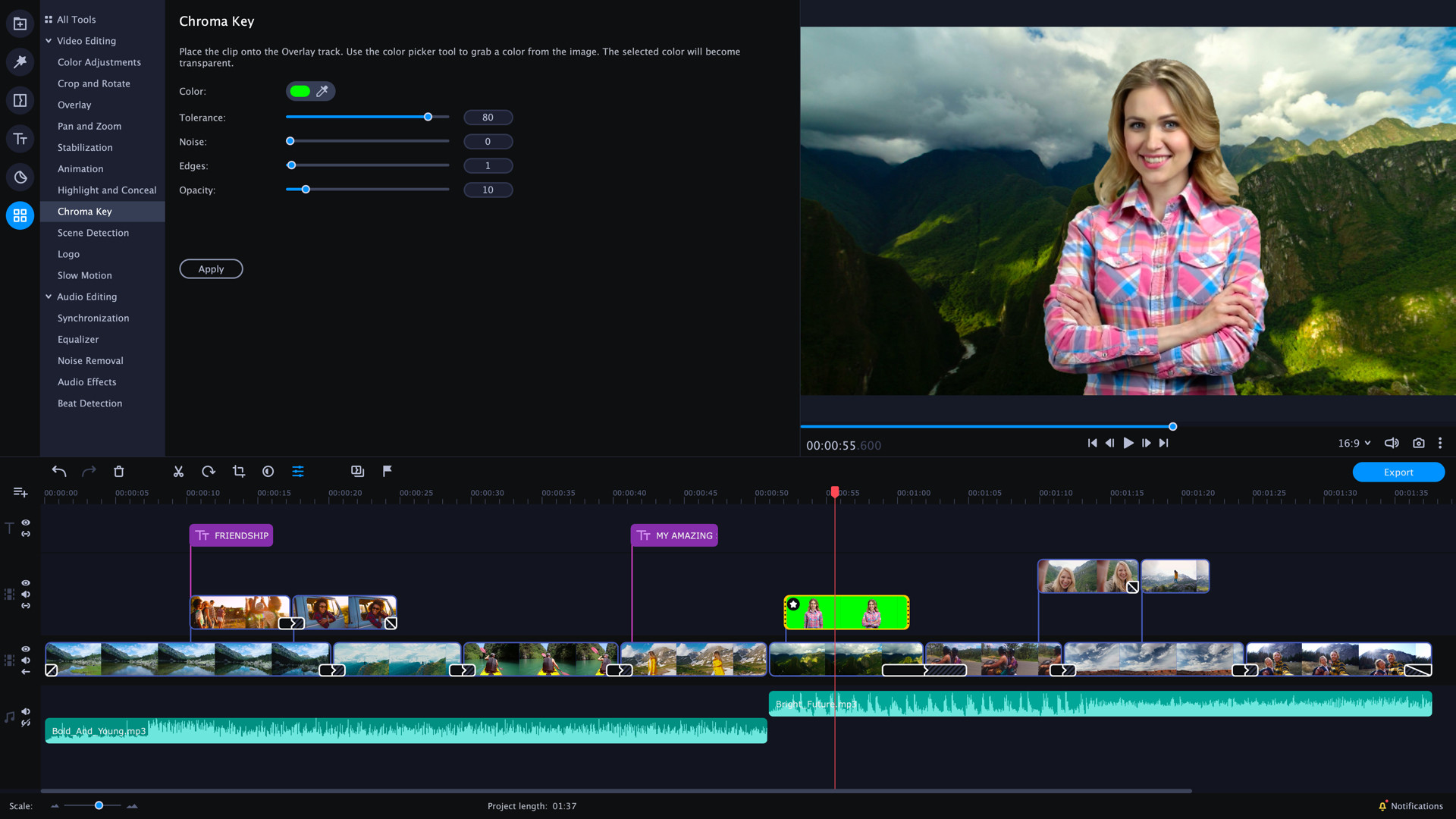Select the Synchronization menu item
This screenshot has width=1456, height=819.
point(93,317)
